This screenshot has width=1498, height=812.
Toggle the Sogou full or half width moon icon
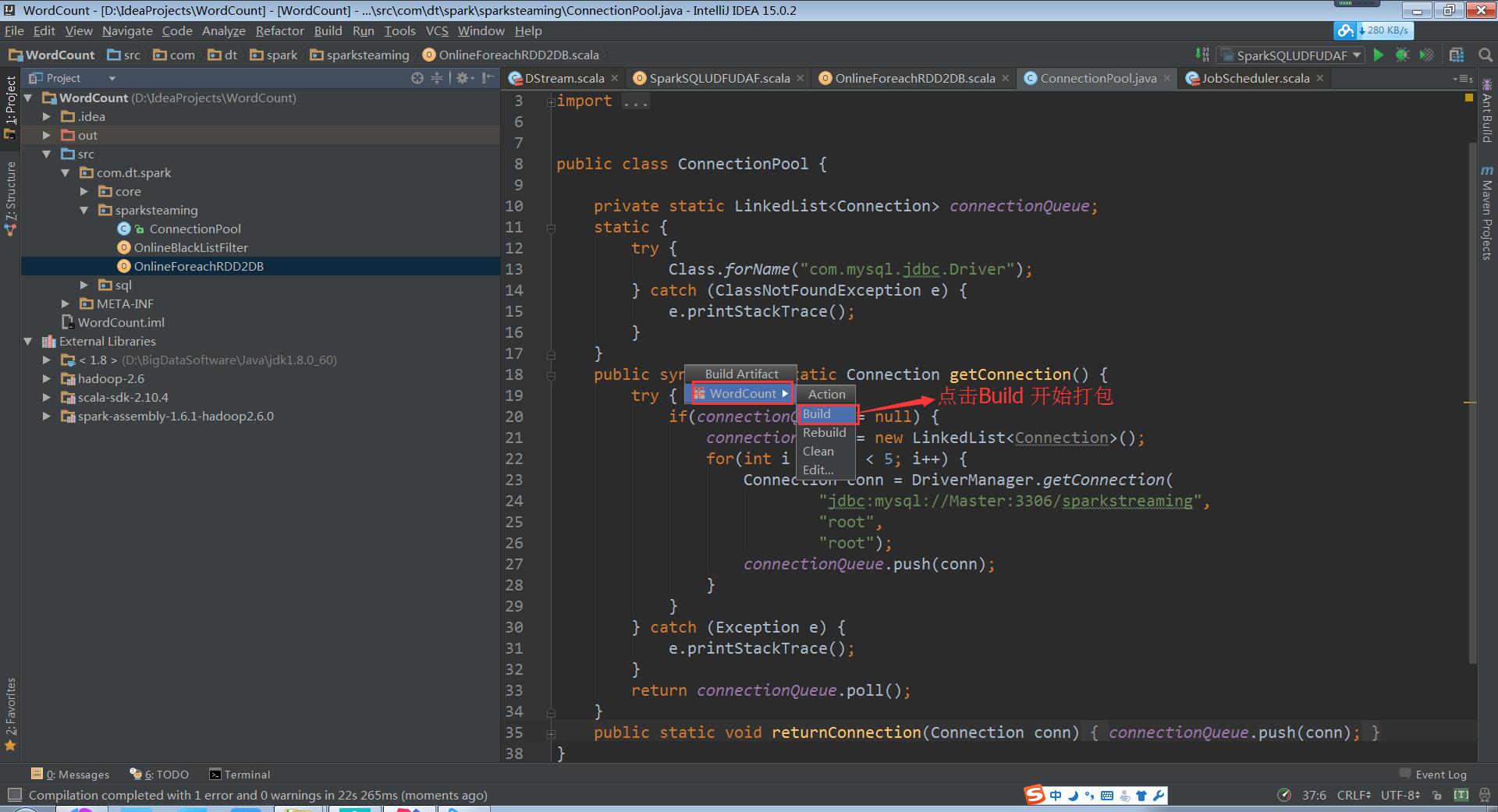tap(1073, 796)
